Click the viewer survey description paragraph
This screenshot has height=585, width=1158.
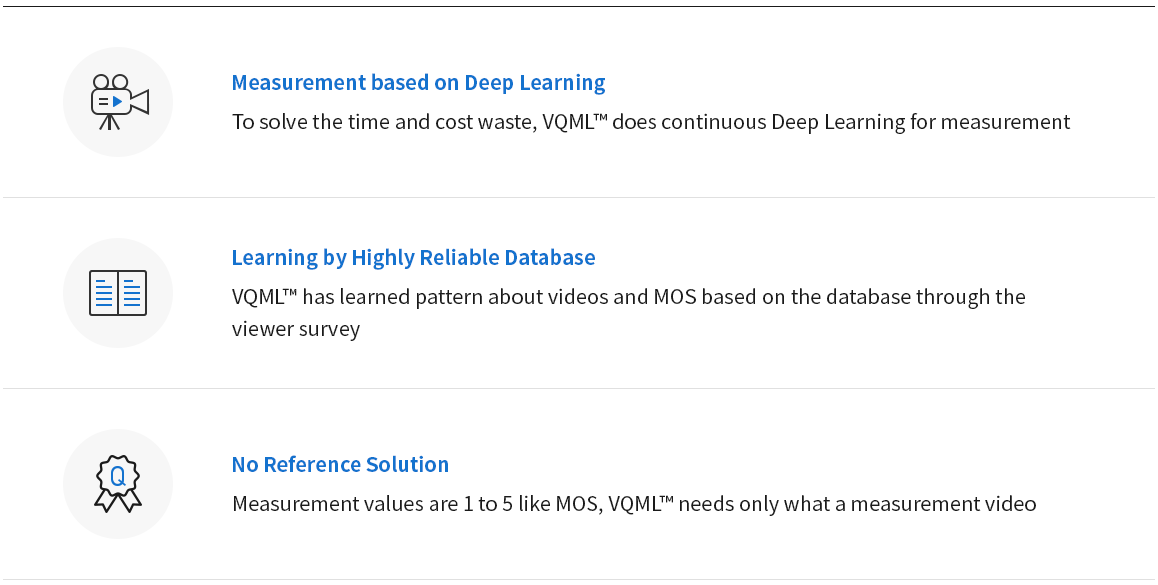coord(628,312)
